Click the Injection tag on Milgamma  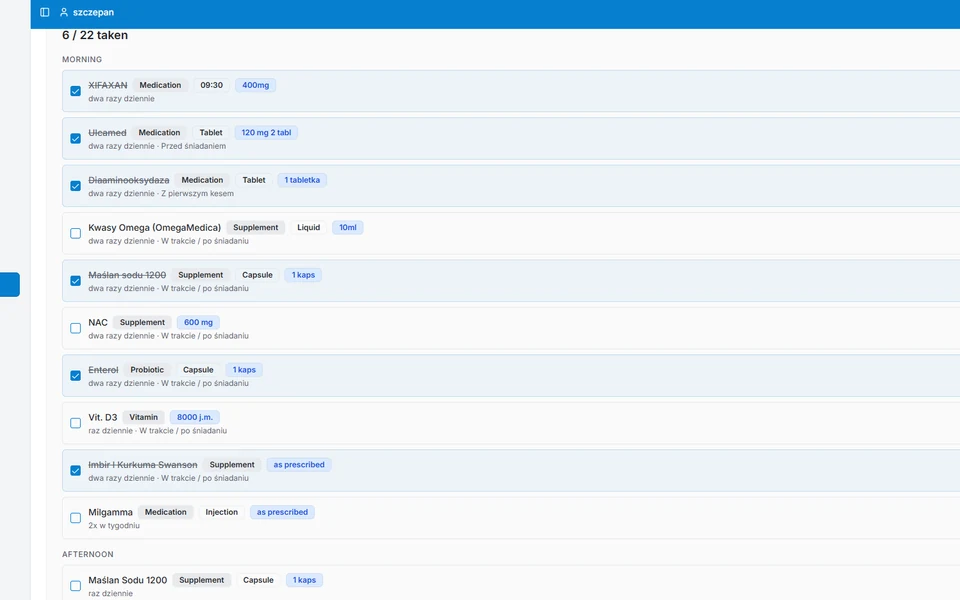tap(222, 512)
